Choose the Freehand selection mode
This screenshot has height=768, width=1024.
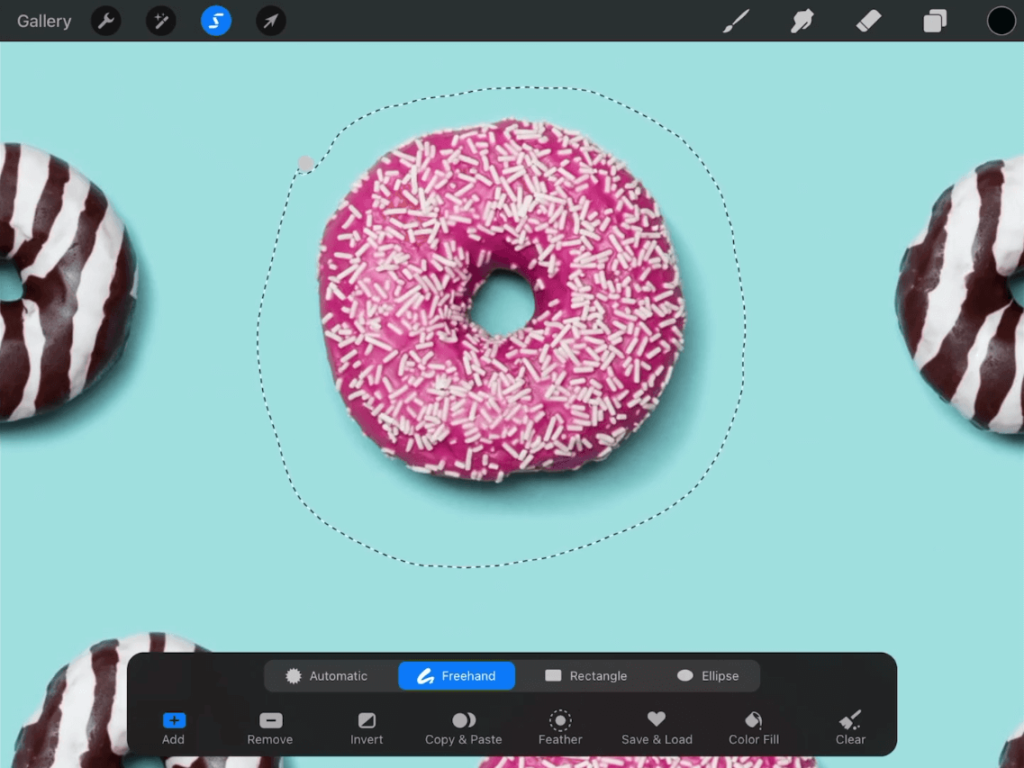click(x=456, y=676)
